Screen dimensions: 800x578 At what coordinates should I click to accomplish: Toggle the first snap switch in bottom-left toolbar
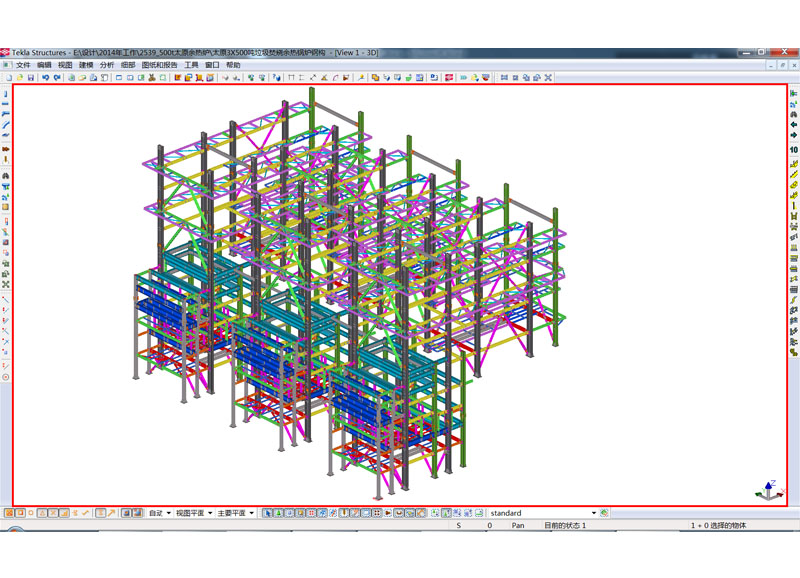[x=8, y=513]
